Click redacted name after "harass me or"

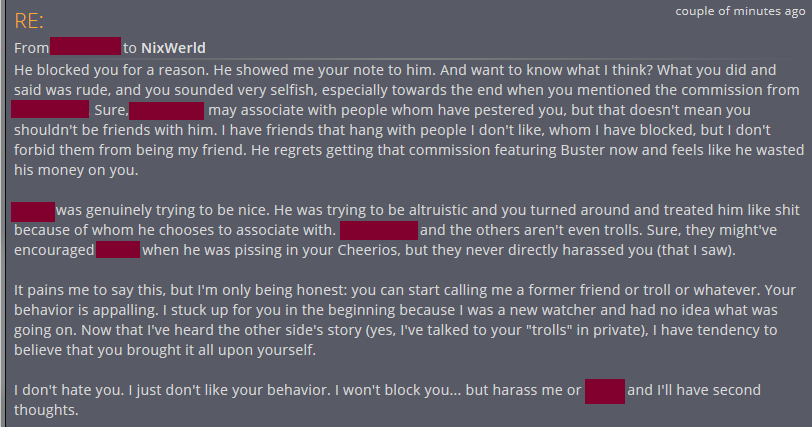coord(605,390)
